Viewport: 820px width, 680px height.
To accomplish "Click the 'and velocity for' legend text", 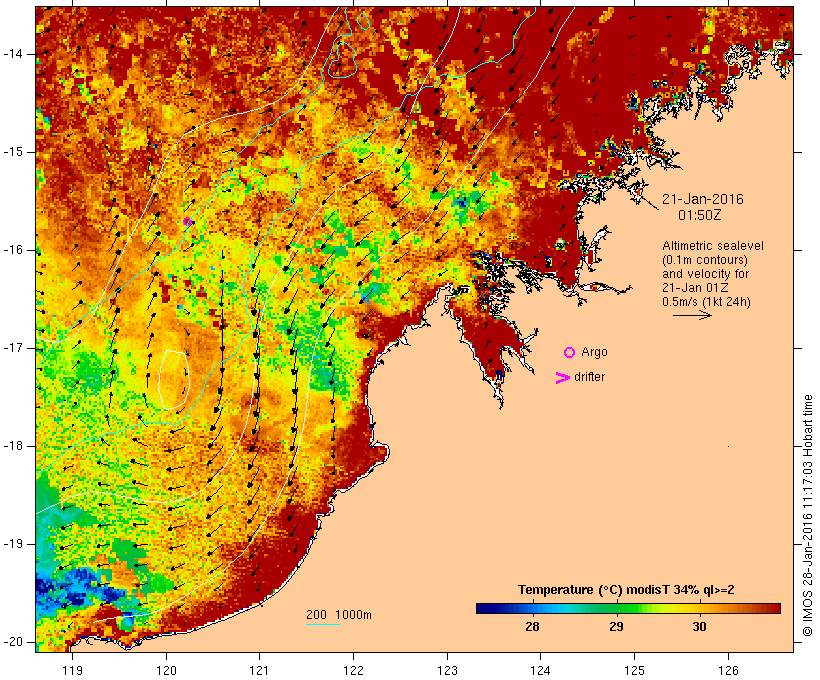I will tap(705, 274).
